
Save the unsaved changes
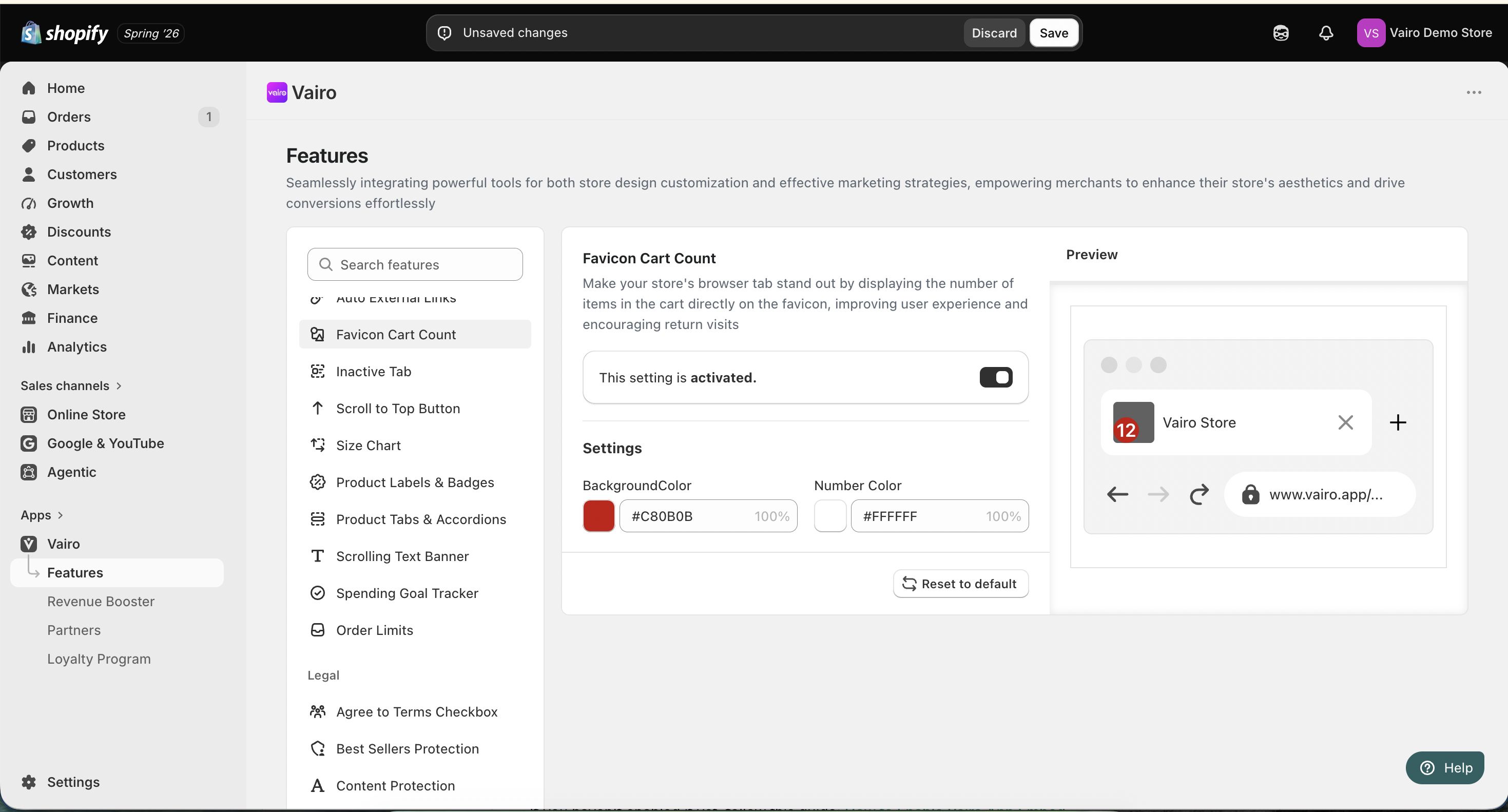pos(1054,33)
